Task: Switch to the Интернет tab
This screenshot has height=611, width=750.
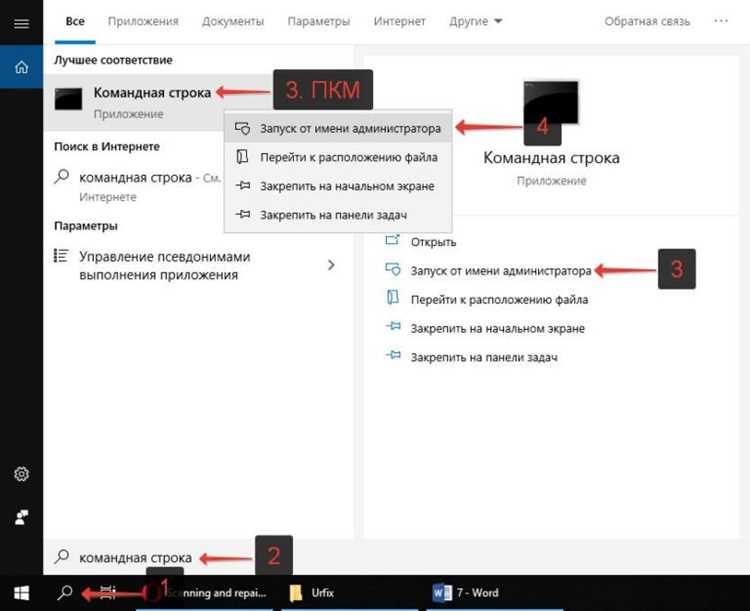Action: click(x=399, y=22)
